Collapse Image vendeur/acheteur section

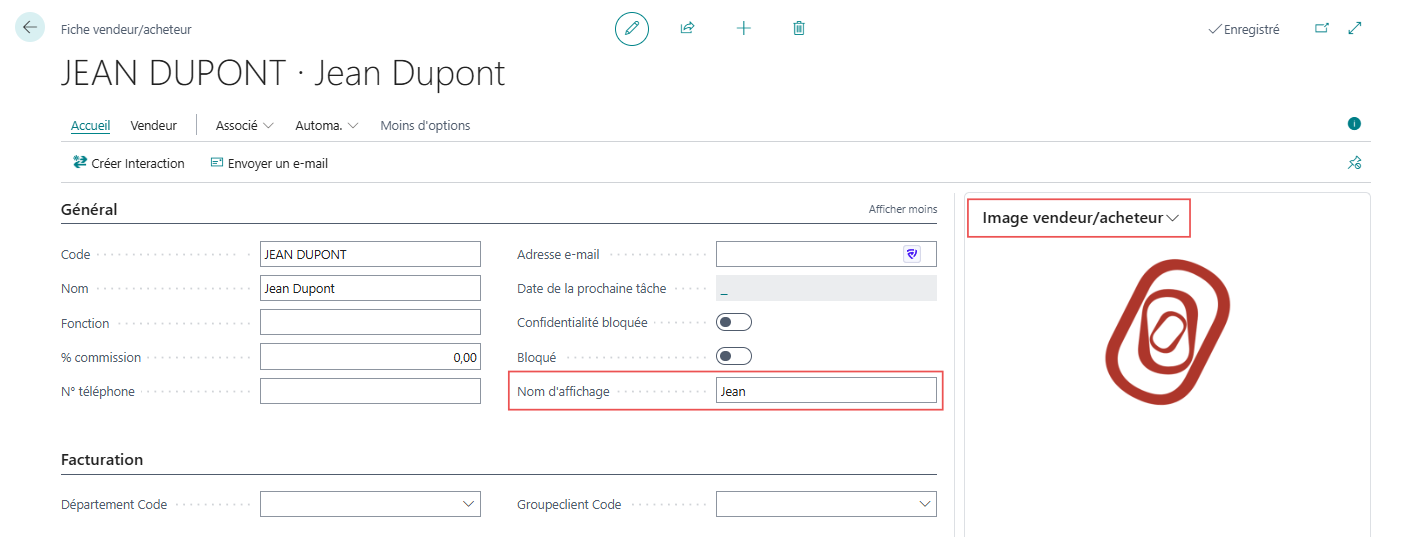point(1080,217)
